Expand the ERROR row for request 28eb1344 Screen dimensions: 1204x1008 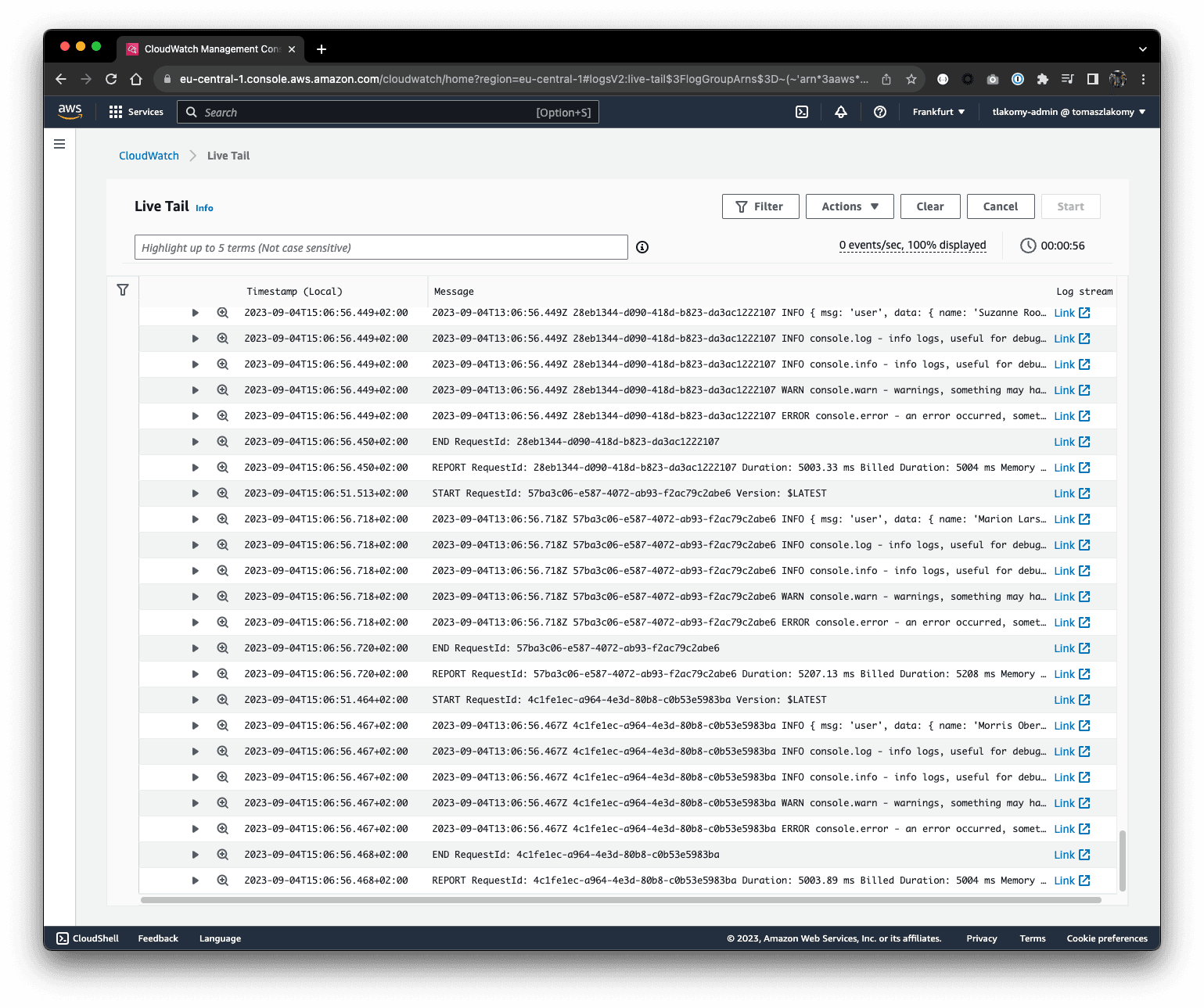(196, 416)
